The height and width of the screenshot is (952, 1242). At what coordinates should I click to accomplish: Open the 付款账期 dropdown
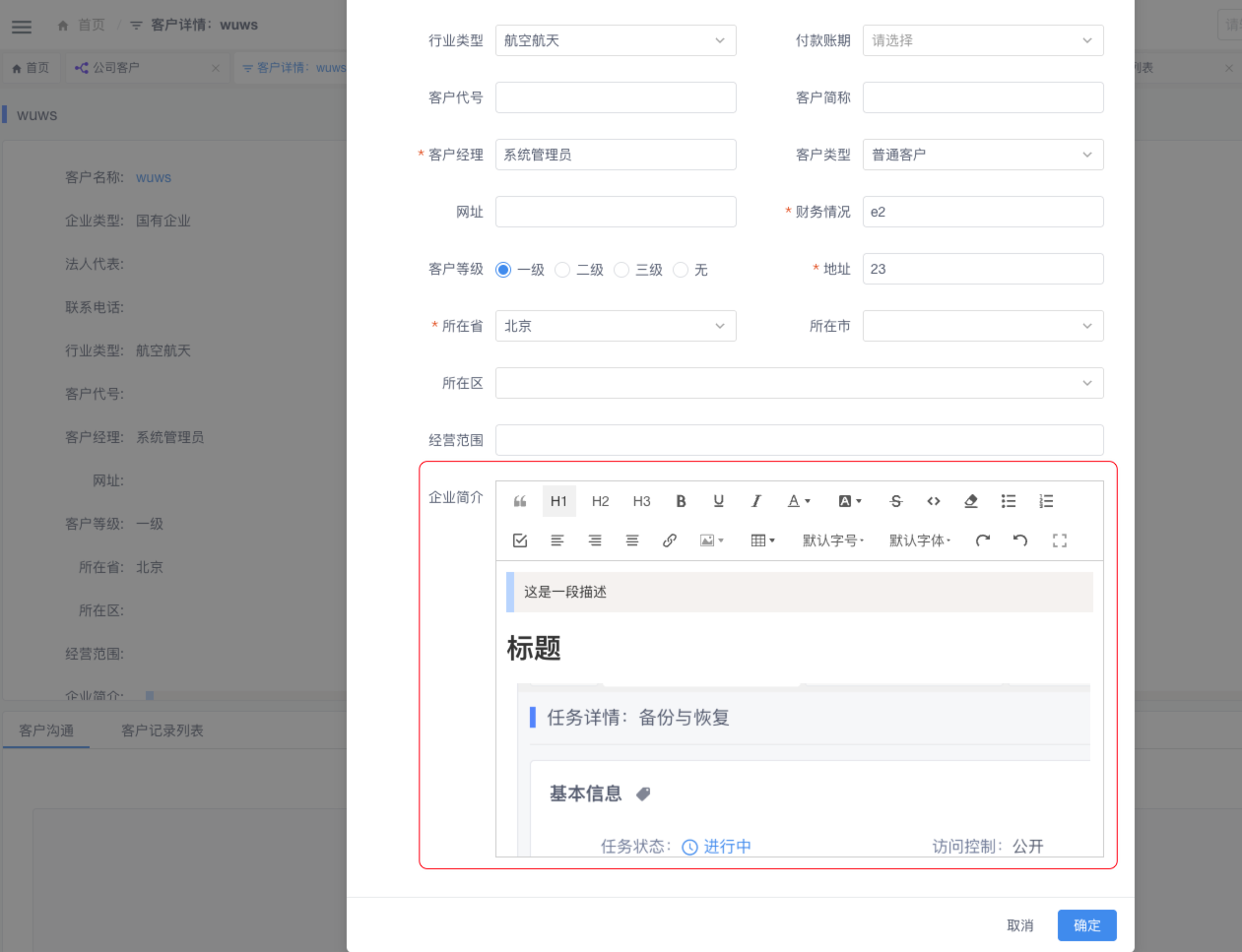[982, 40]
